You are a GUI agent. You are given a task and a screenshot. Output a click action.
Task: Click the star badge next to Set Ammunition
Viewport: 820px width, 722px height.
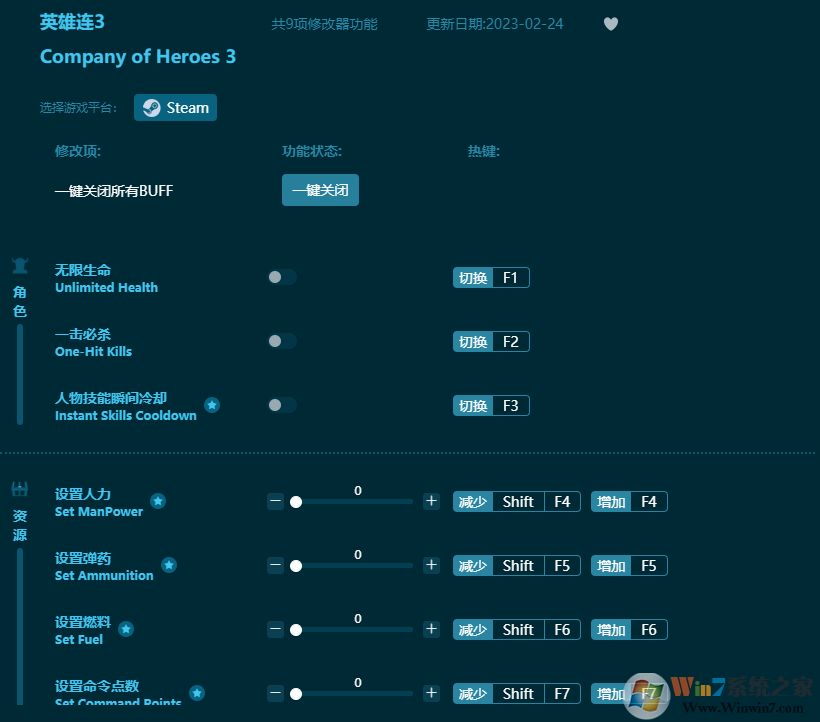coord(169,565)
